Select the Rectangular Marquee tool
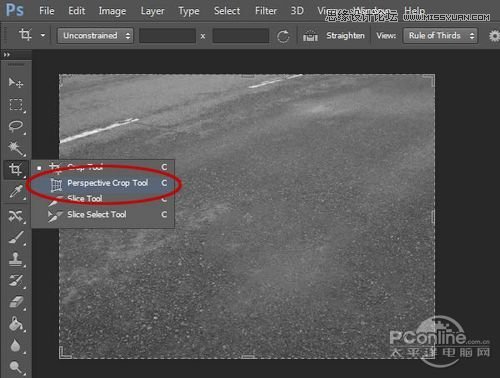500x378 pixels. pos(16,104)
